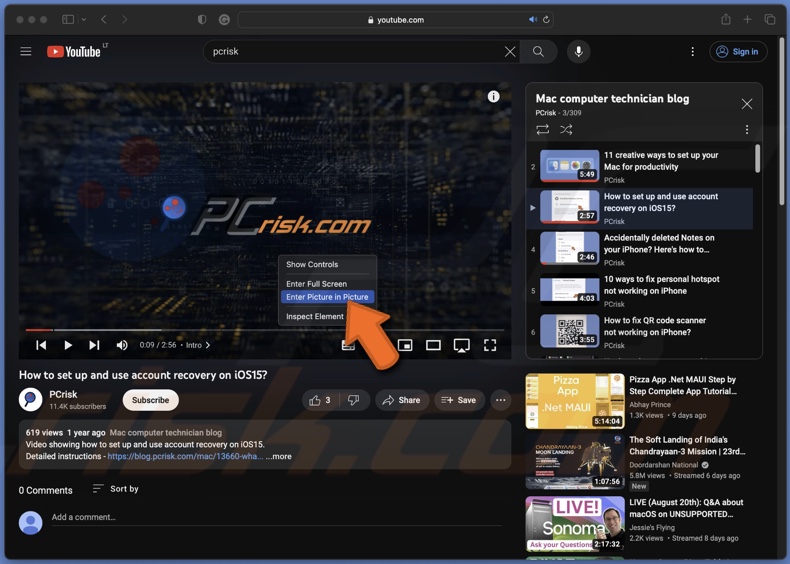Open the Sort by comments dropdown

[116, 489]
